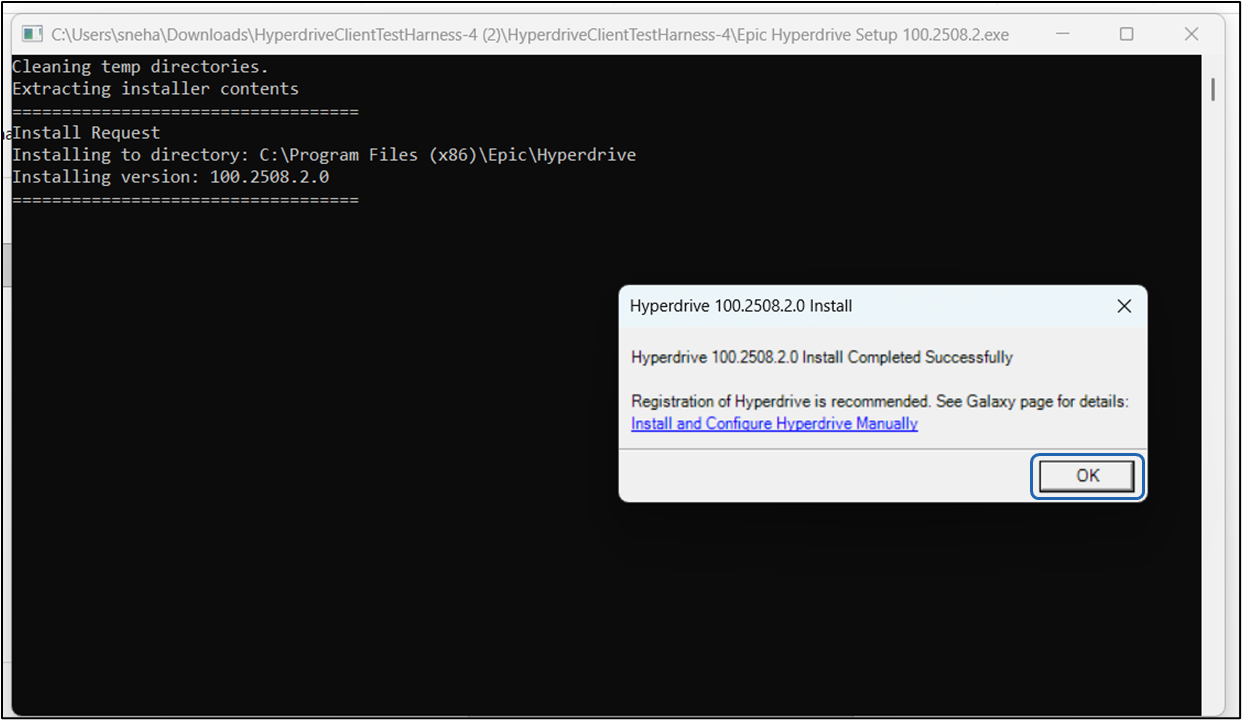The width and height of the screenshot is (1242, 720).
Task: Minimize the Epic Hyperdrive Setup console window
Action: coord(1062,34)
